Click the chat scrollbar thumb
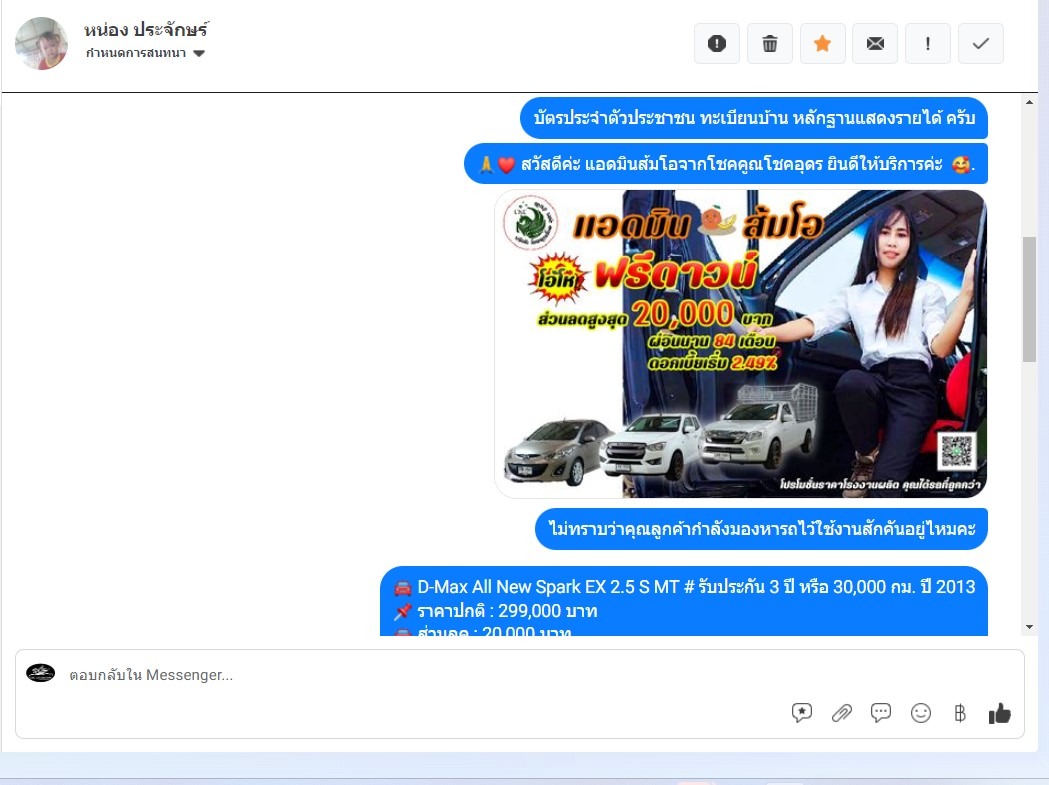 pos(1029,299)
